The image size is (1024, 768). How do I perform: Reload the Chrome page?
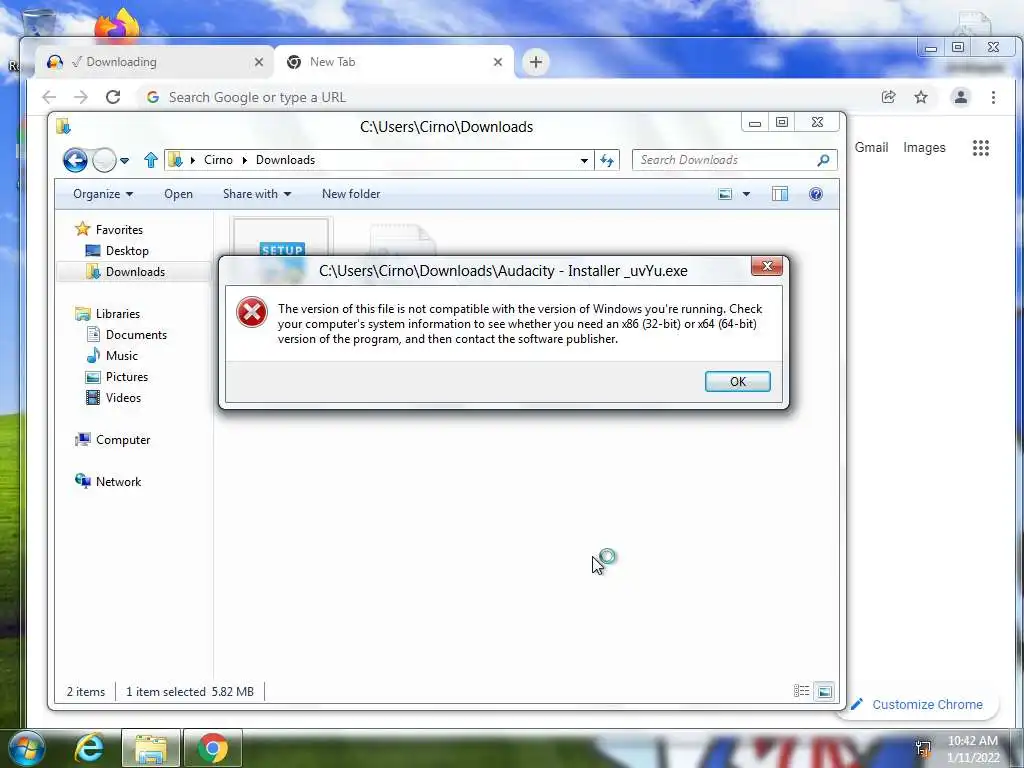point(113,97)
